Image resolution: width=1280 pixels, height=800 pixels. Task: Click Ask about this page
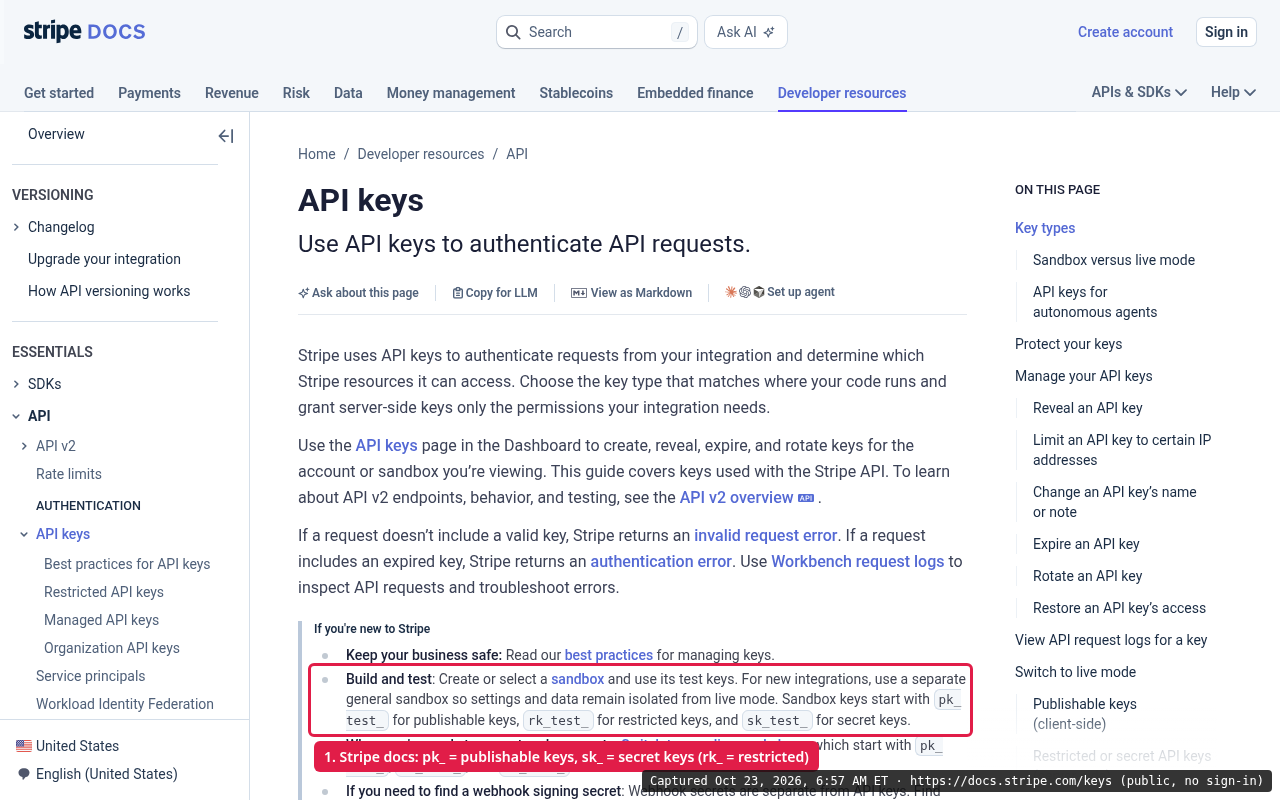(x=359, y=293)
